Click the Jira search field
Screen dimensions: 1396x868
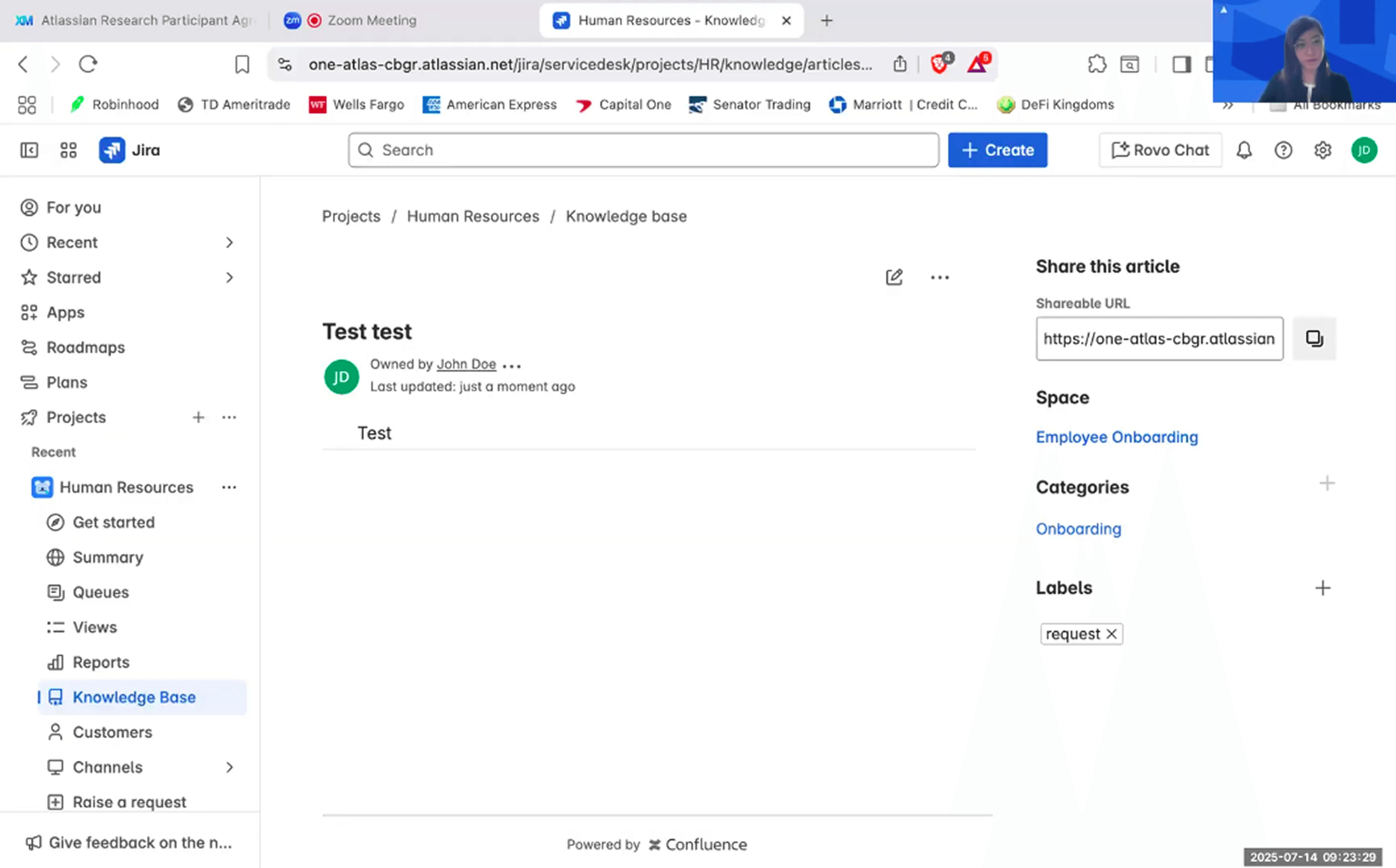coord(643,150)
